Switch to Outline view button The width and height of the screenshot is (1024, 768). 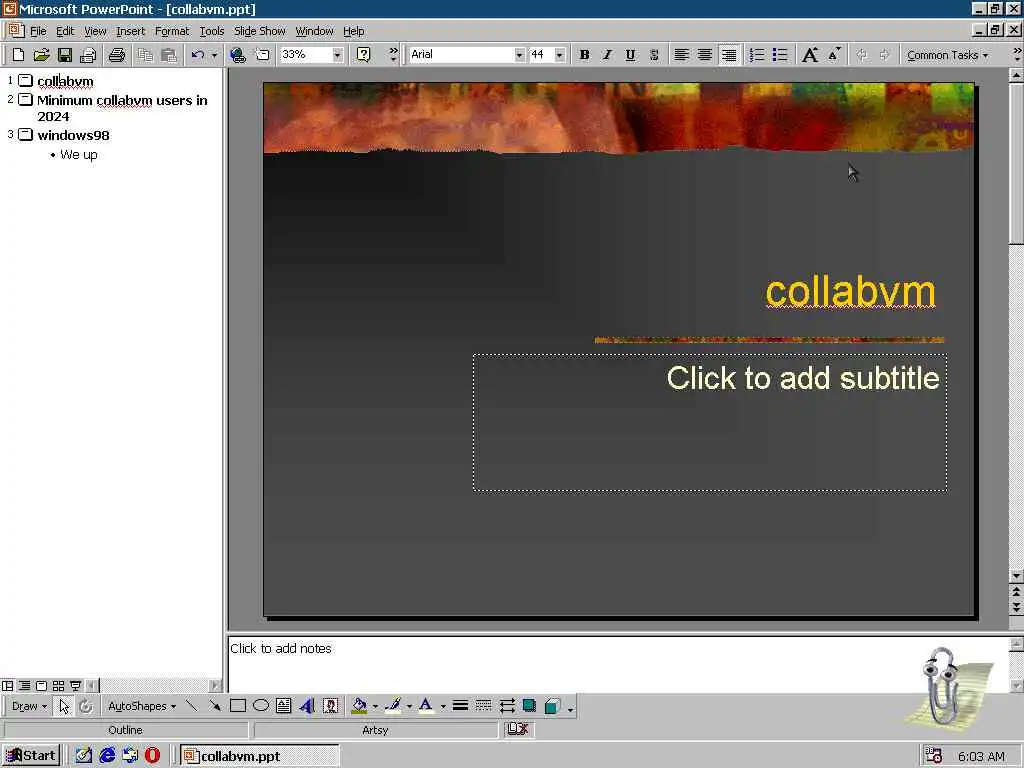coord(24,686)
